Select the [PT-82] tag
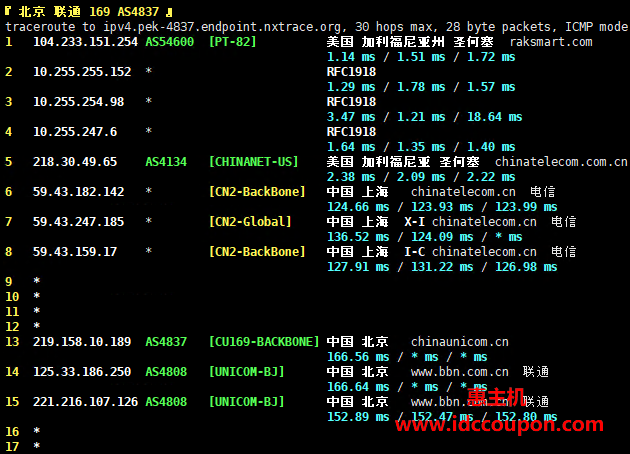The width and height of the screenshot is (630, 454). [232, 42]
